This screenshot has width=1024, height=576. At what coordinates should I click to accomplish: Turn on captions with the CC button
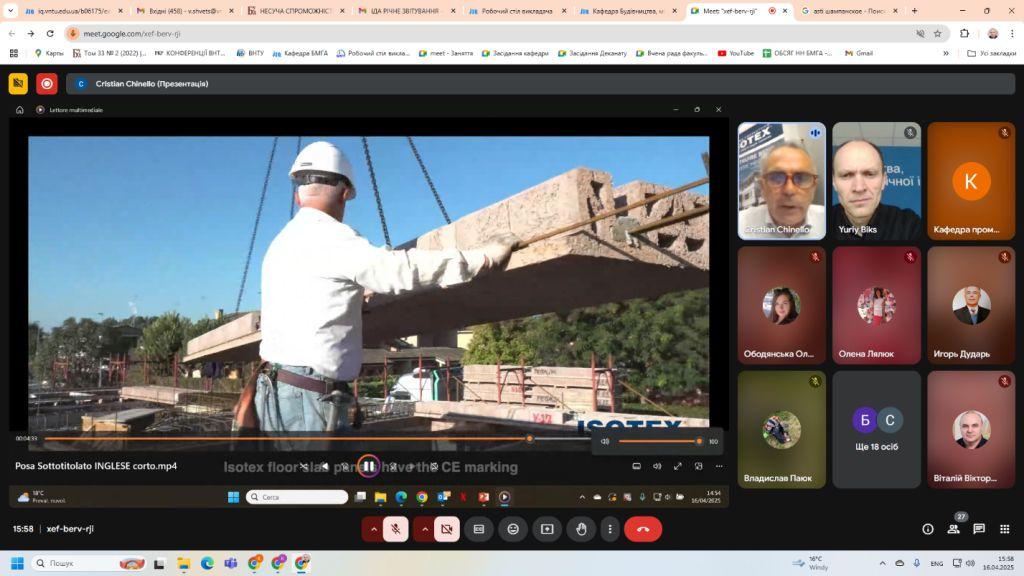click(479, 529)
